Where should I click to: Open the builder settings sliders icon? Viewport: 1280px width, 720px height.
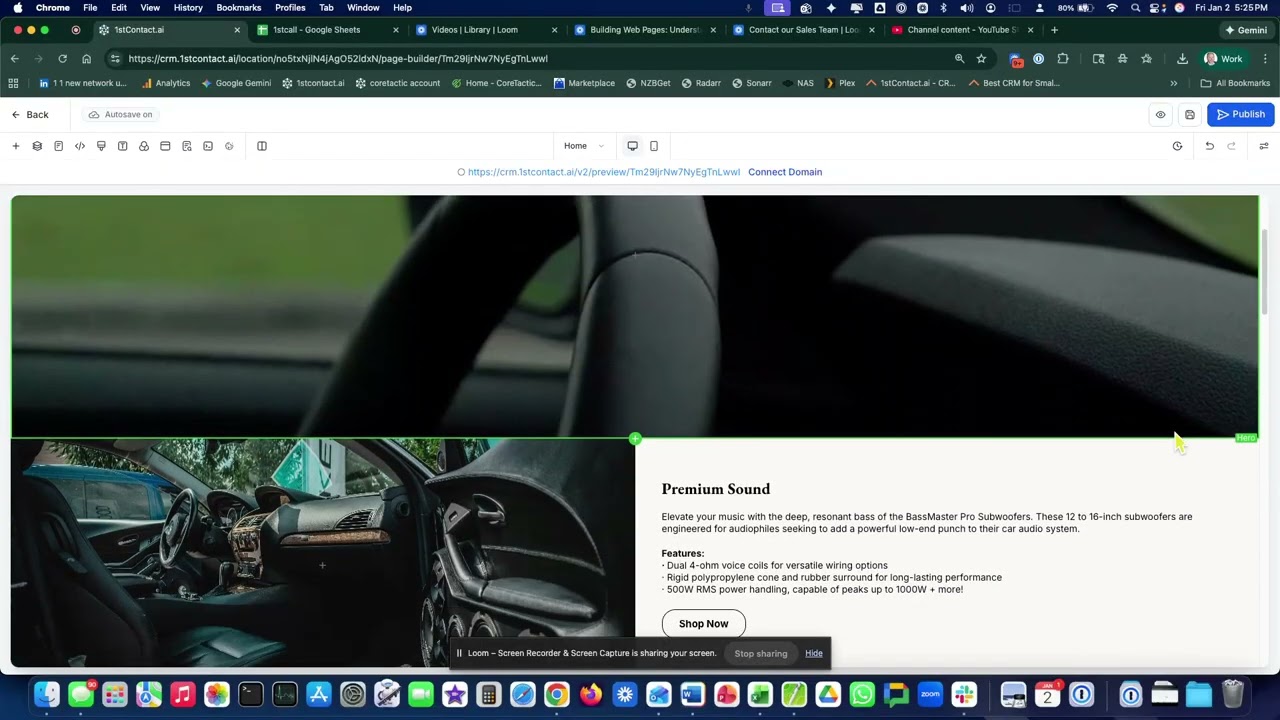click(1263, 146)
